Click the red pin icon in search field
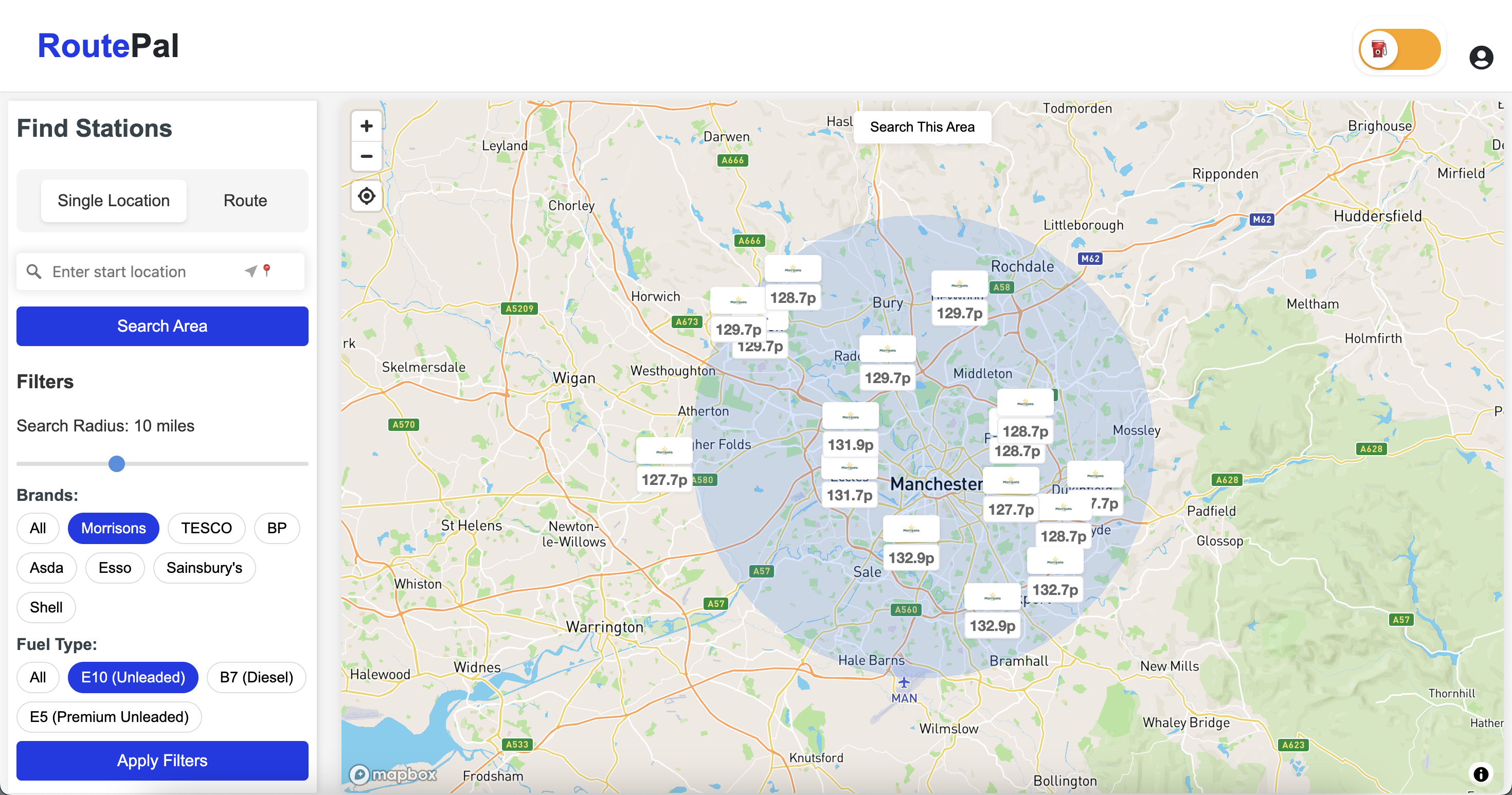Image resolution: width=1512 pixels, height=795 pixels. (267, 270)
